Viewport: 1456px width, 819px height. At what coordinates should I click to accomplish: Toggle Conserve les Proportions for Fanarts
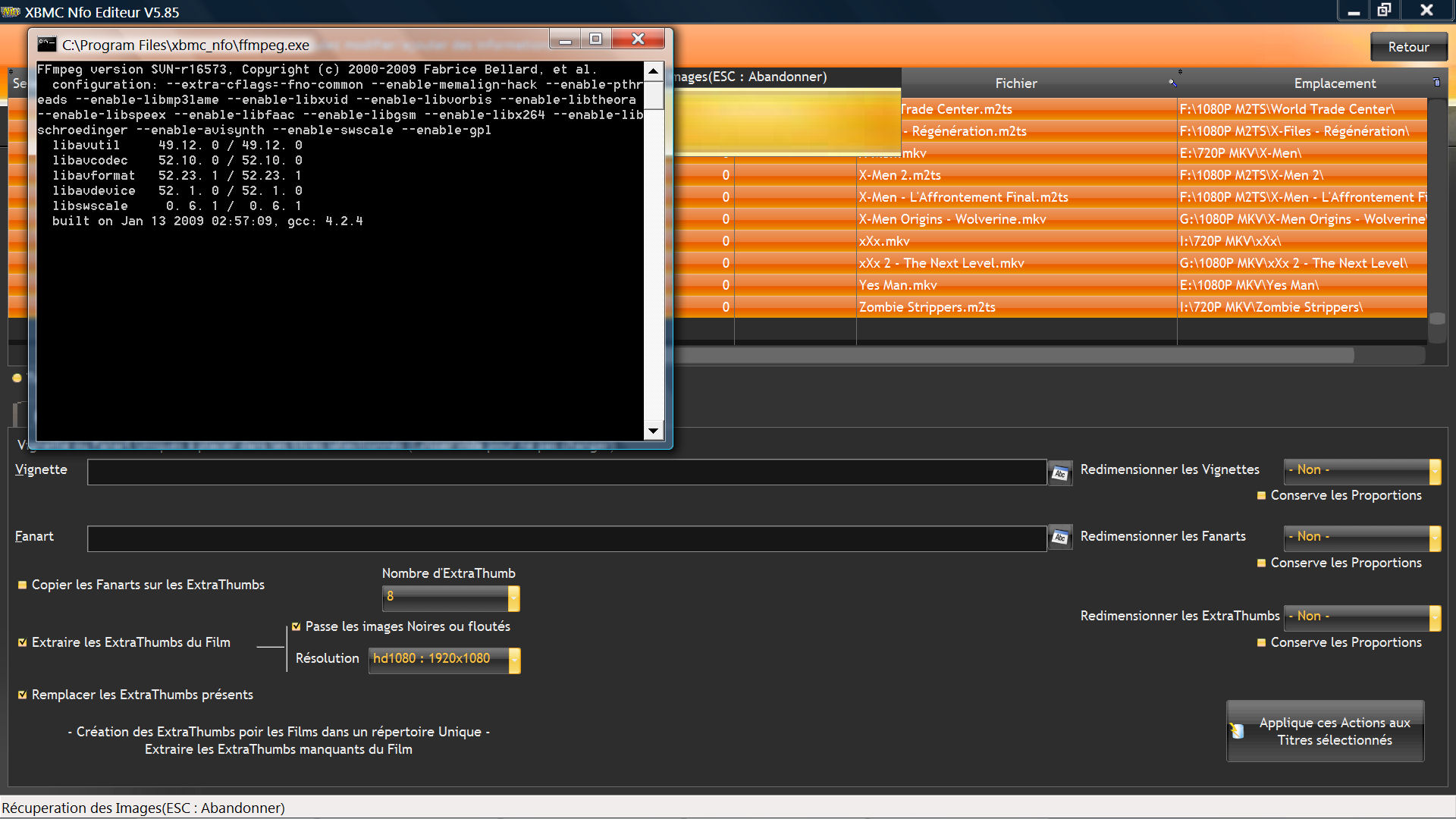click(x=1261, y=563)
